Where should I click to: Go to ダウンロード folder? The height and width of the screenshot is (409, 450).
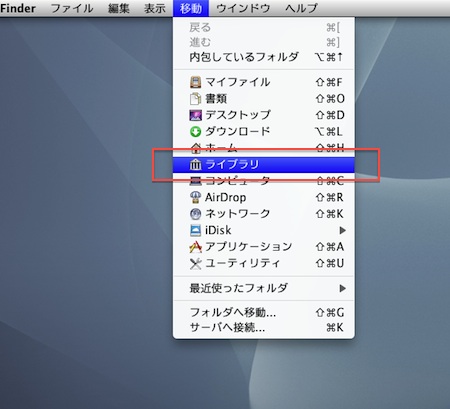tap(264, 132)
